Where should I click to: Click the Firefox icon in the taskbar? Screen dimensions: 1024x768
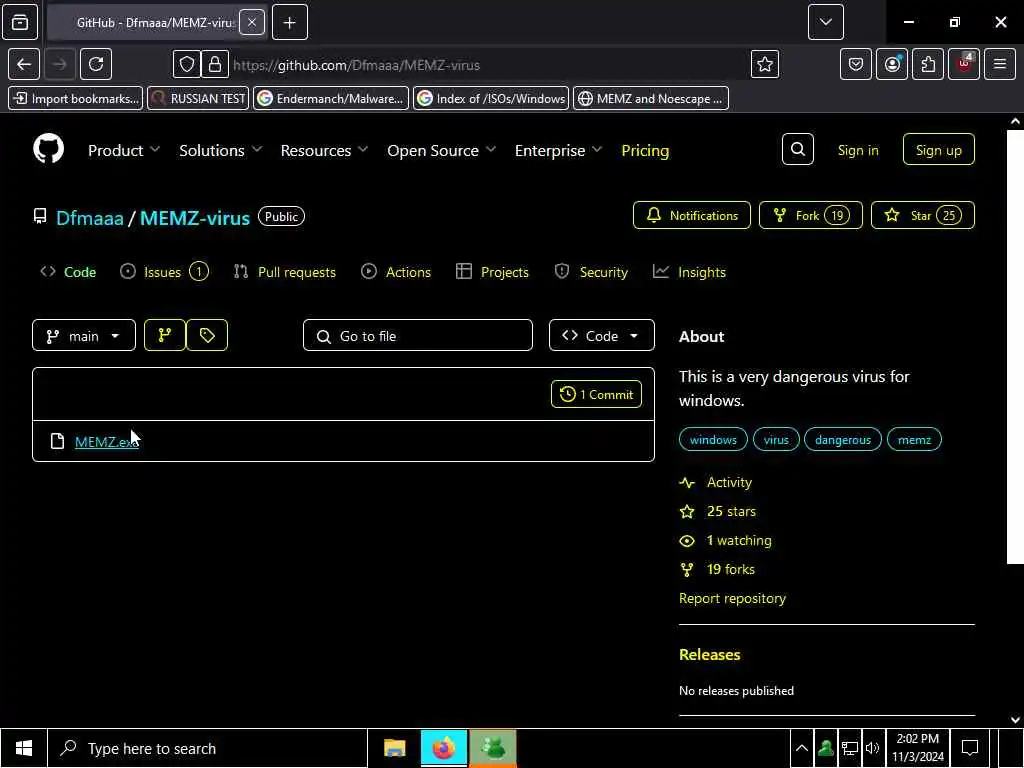pyautogui.click(x=444, y=748)
